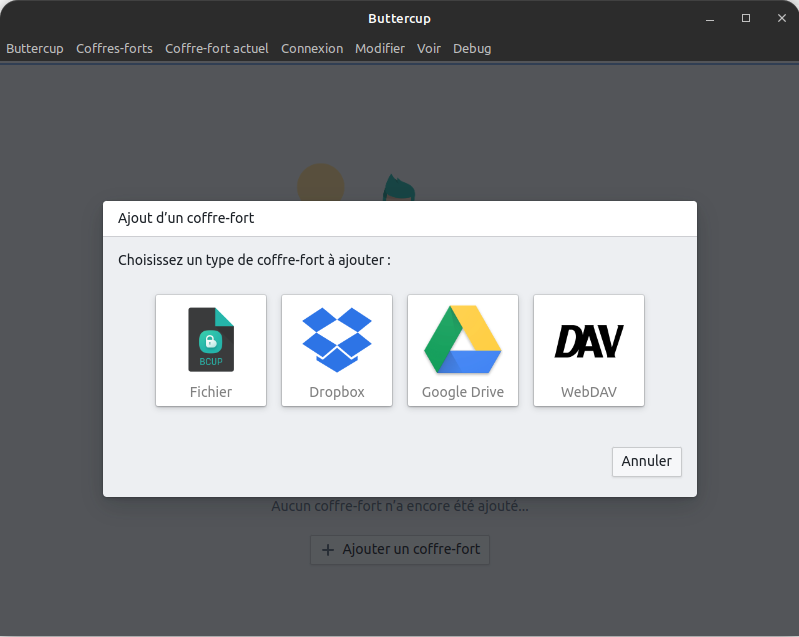This screenshot has width=799, height=637.
Task: Open the Debug menu
Action: (472, 48)
